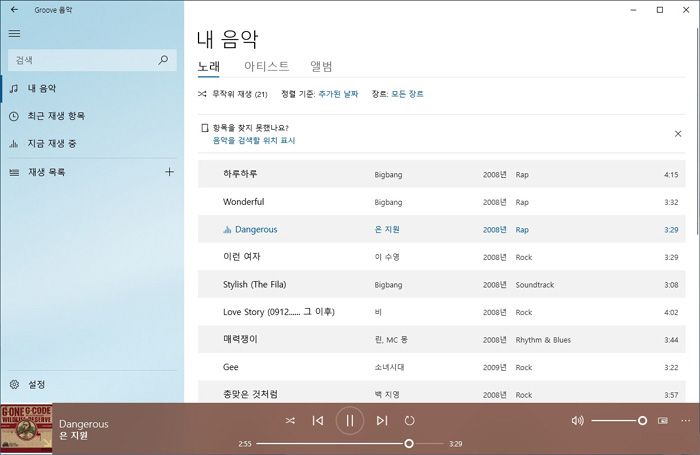Open 최근 재생 항목 in the sidebar
This screenshot has height=455, width=700.
(92, 116)
